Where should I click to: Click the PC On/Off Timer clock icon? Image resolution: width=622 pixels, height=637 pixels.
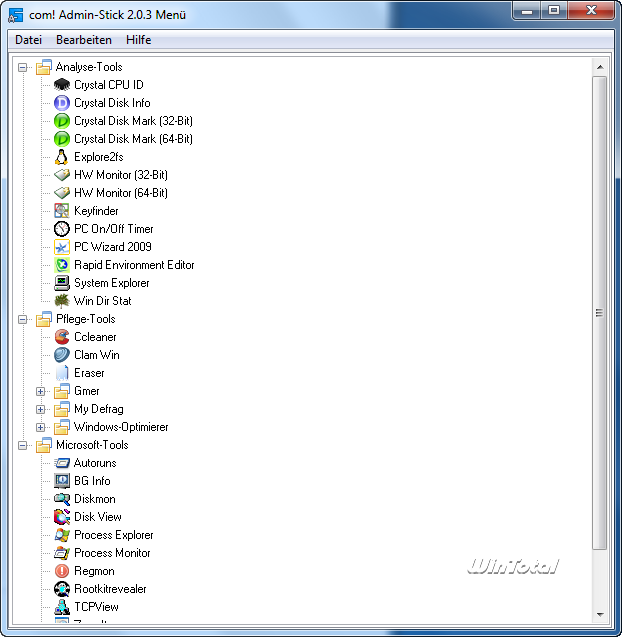click(62, 229)
